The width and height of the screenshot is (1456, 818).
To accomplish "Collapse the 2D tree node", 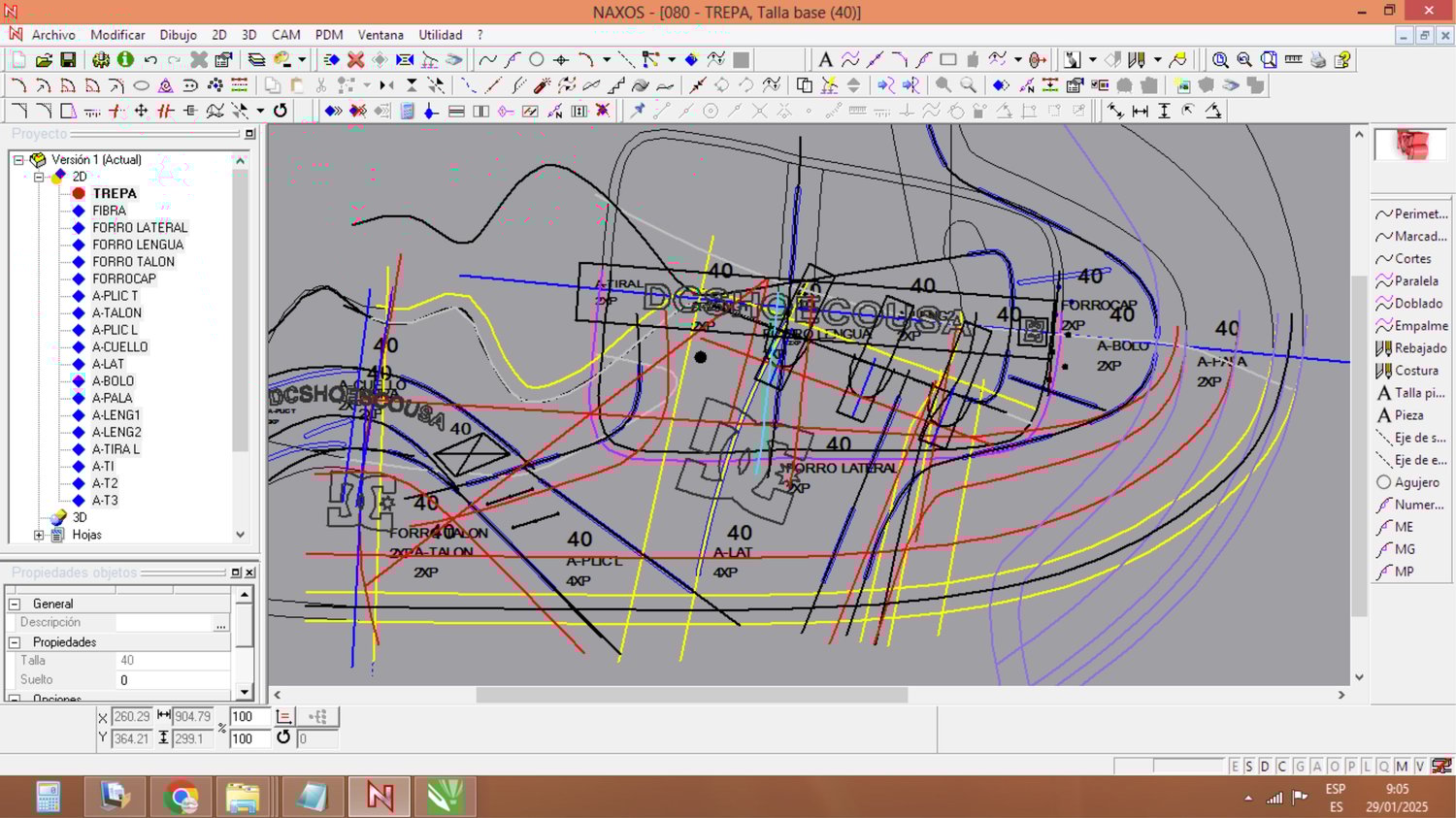I will pyautogui.click(x=39, y=177).
